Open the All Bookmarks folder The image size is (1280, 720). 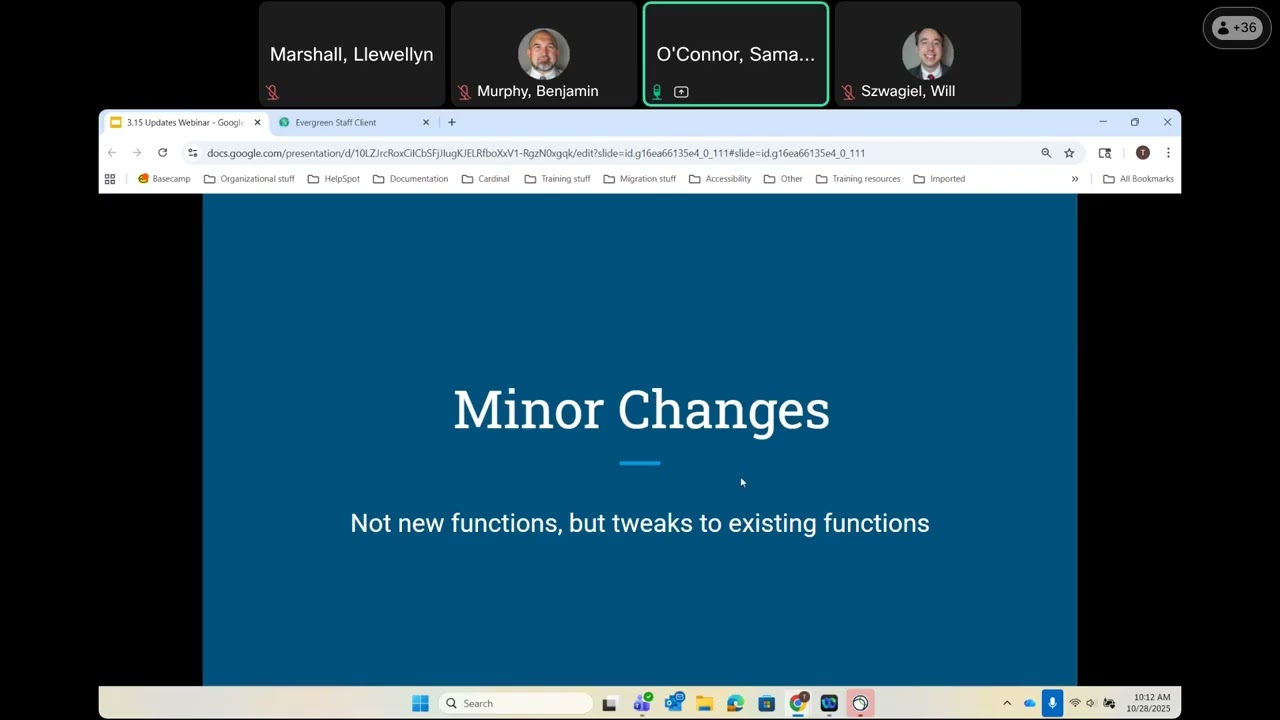[x=1138, y=179]
